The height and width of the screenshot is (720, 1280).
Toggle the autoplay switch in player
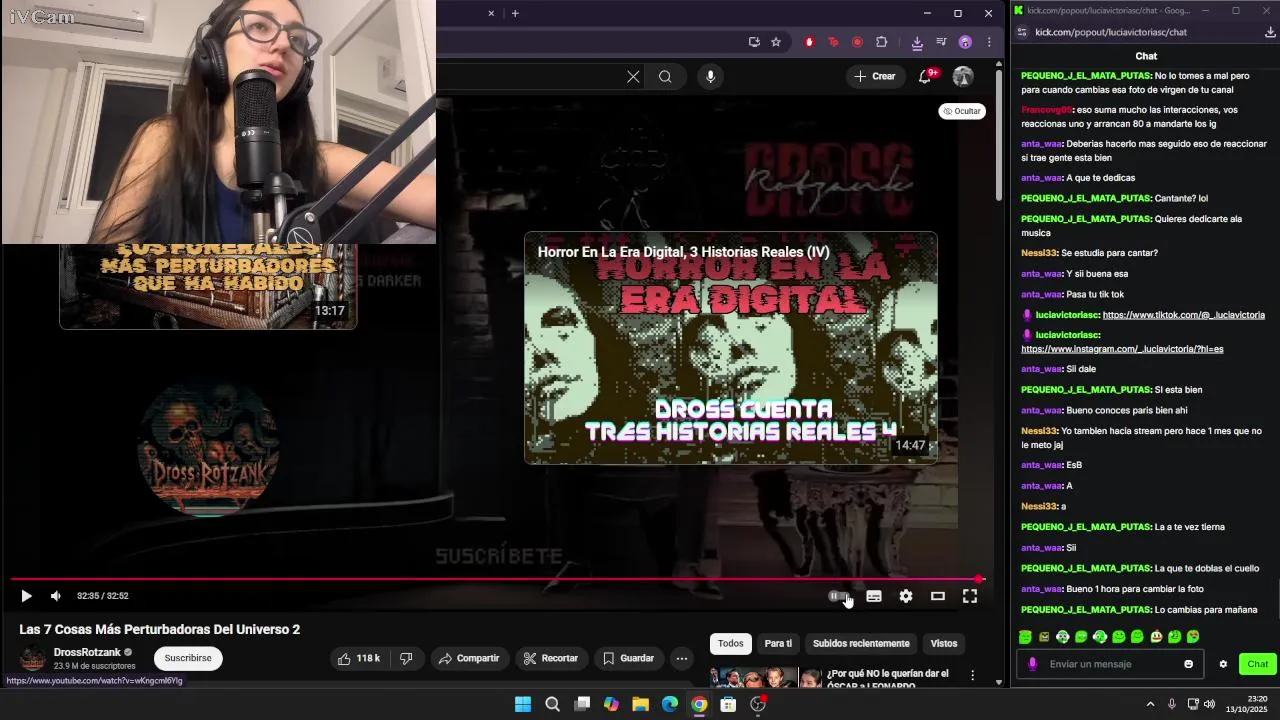(x=838, y=596)
